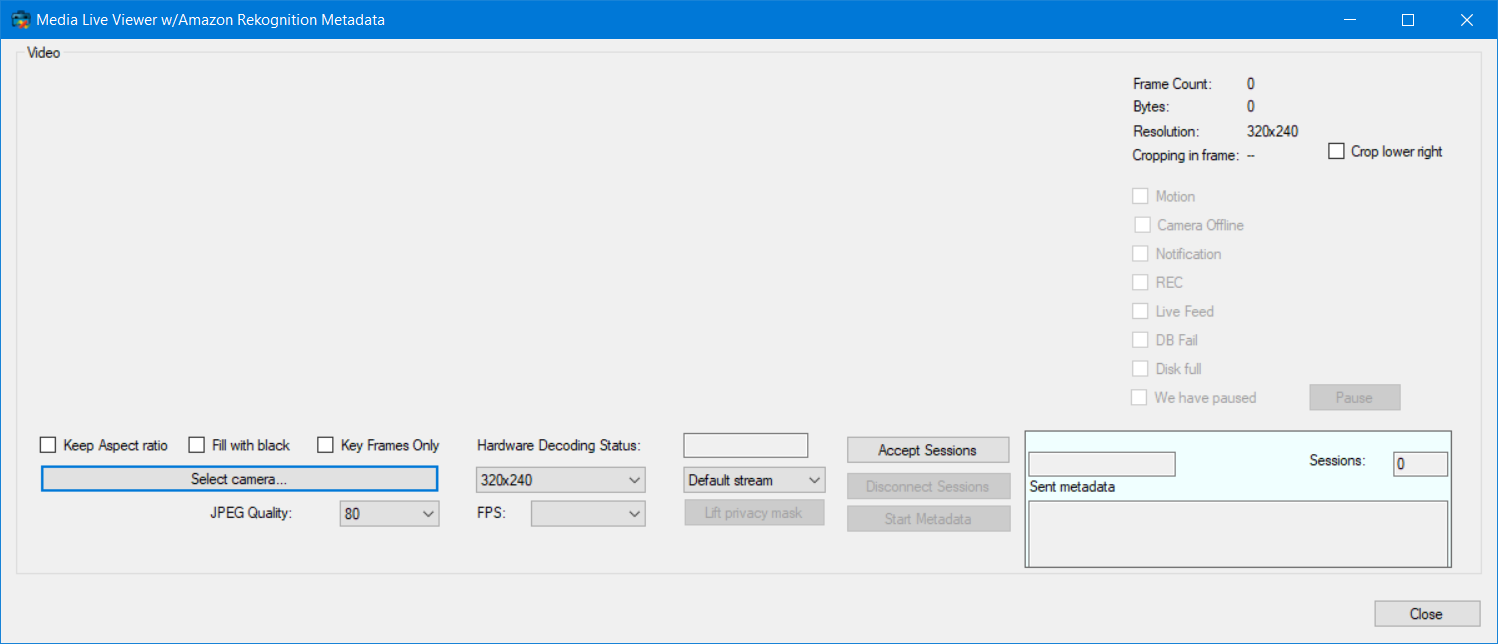1498x644 pixels.
Task: Click the field above Sent metadata label
Action: [x=1101, y=464]
